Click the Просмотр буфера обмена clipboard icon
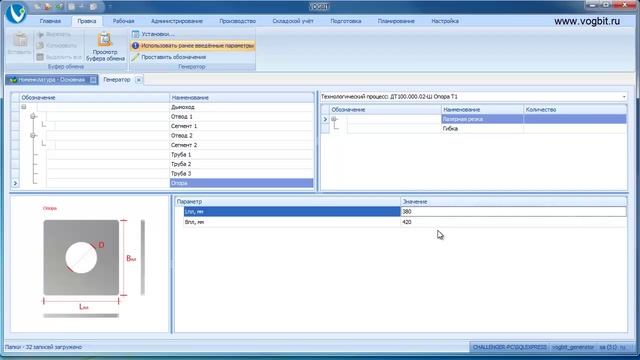The height and width of the screenshot is (360, 640). pos(104,40)
